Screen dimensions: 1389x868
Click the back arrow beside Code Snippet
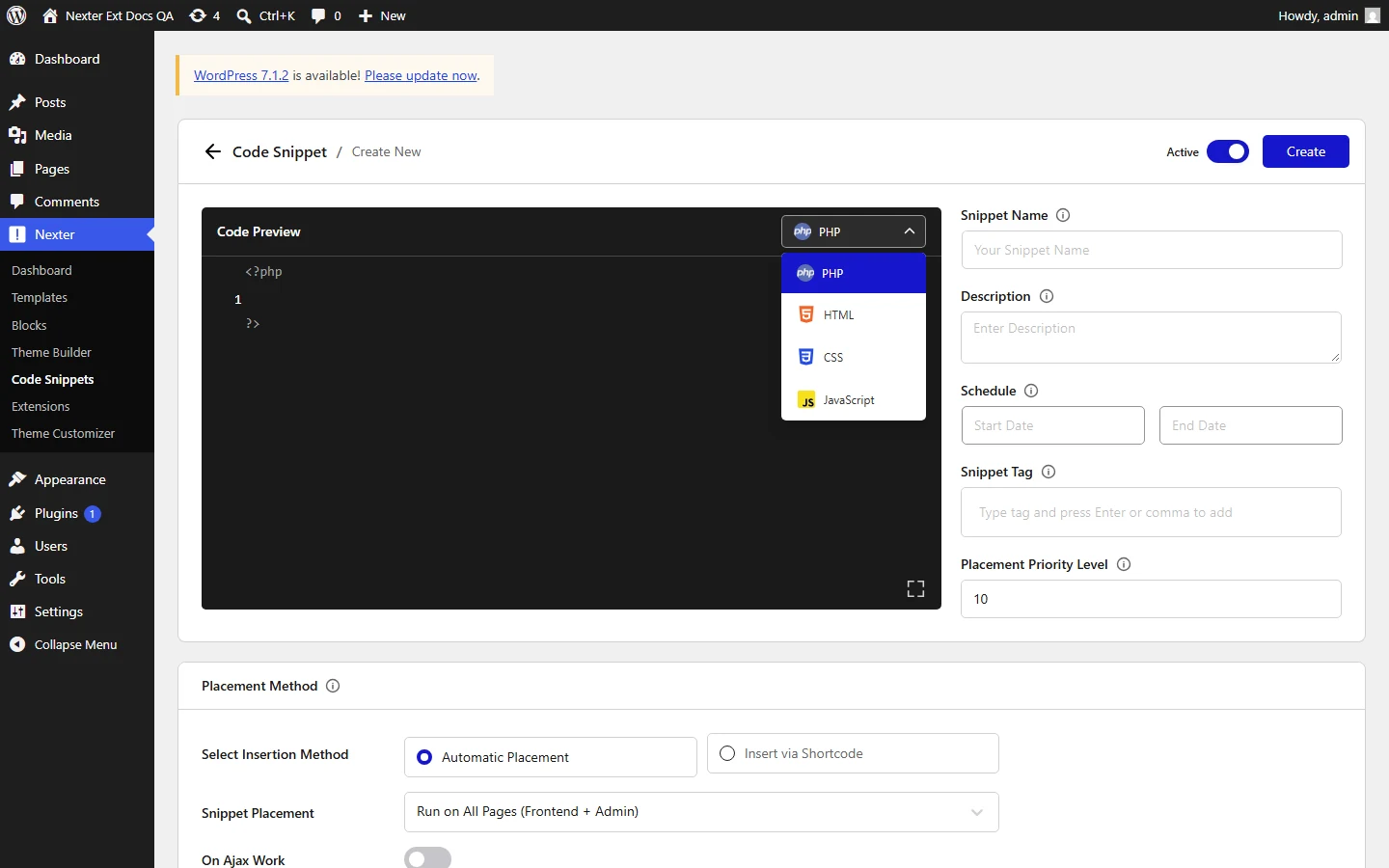213,151
